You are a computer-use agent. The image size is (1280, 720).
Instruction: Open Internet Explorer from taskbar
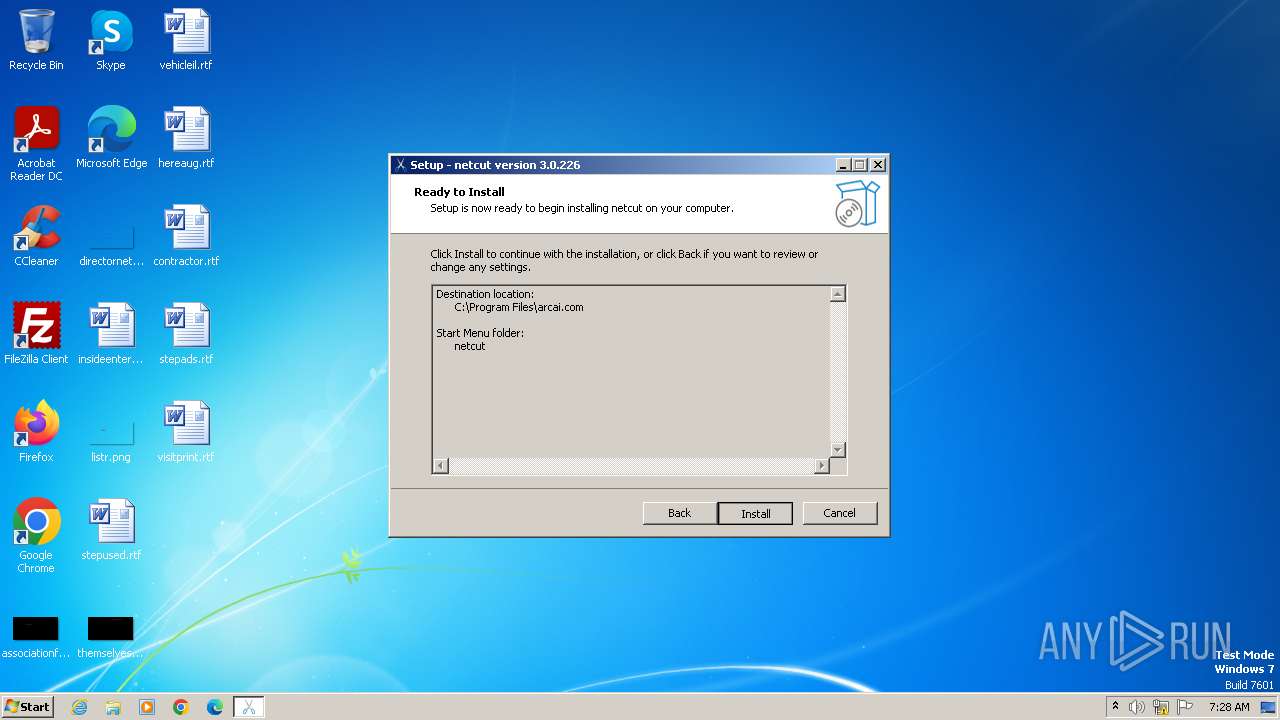coord(79,707)
